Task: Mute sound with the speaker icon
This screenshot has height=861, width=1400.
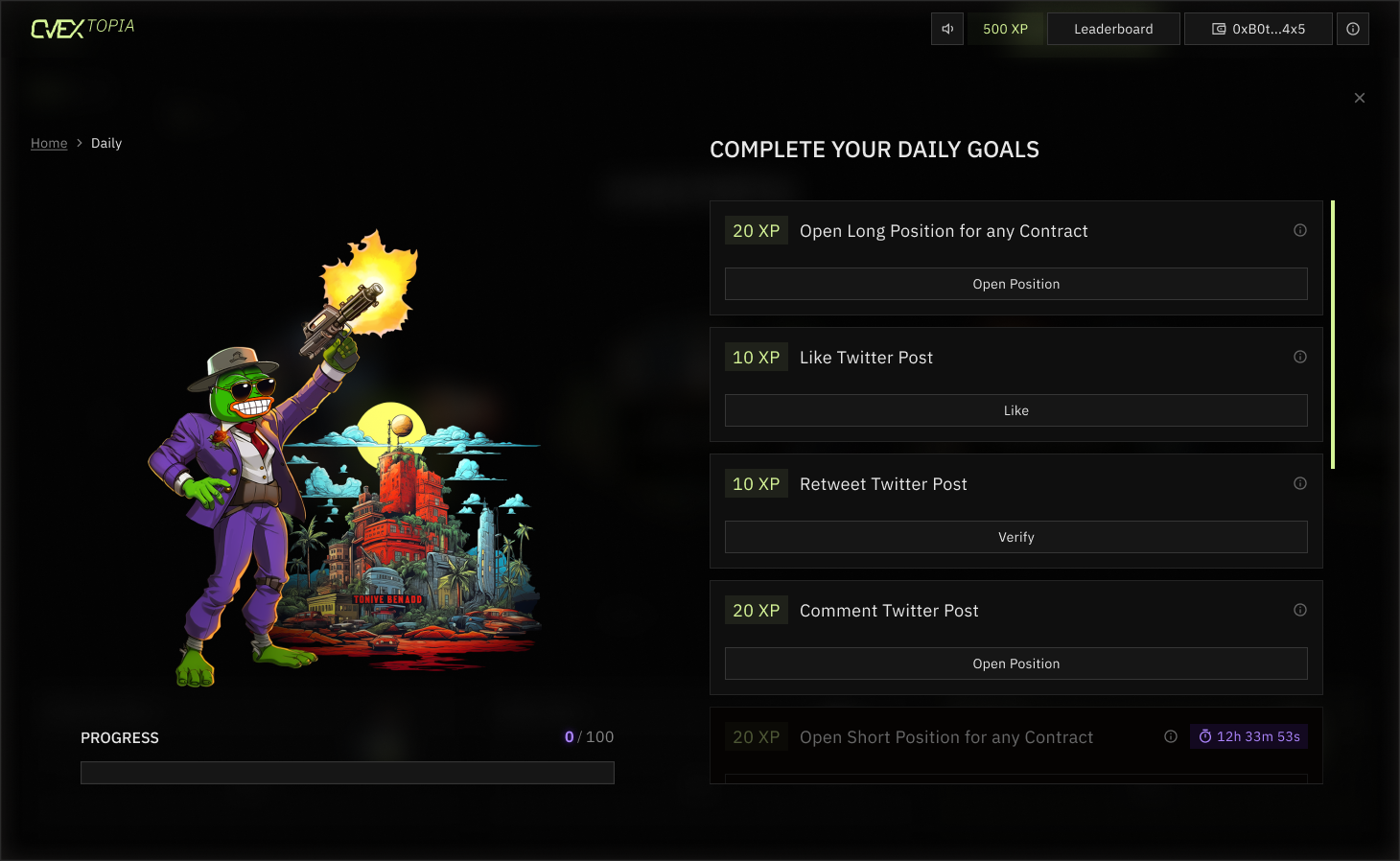Action: click(947, 29)
